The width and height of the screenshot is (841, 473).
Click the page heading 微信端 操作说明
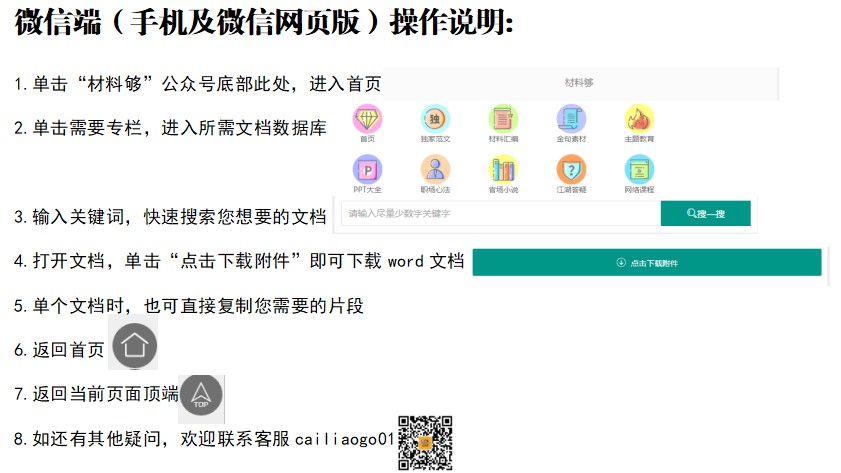pos(264,23)
